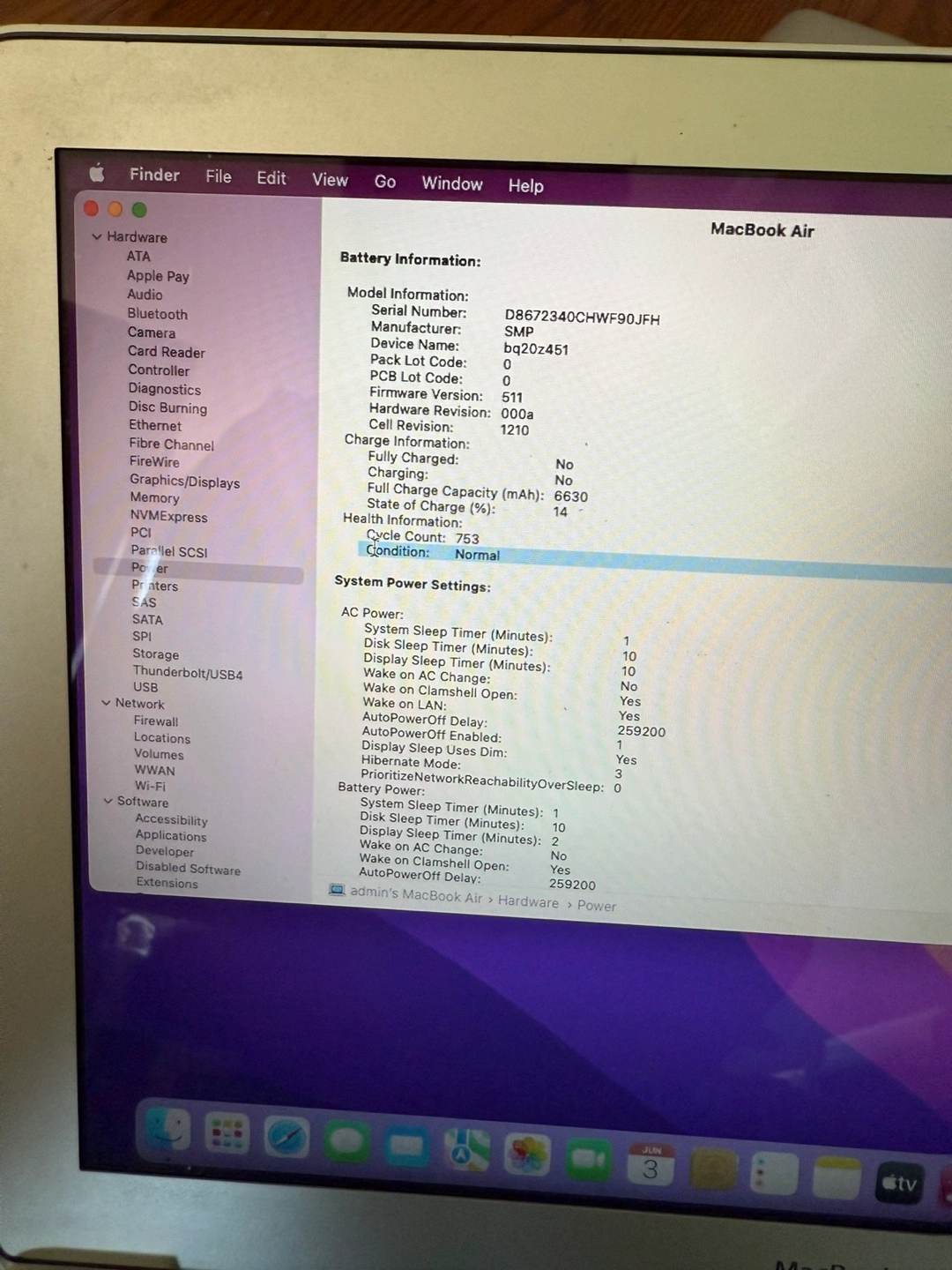Viewport: 952px width, 1270px height.
Task: Open Safari compass icon in Dock
Action: click(x=286, y=1138)
